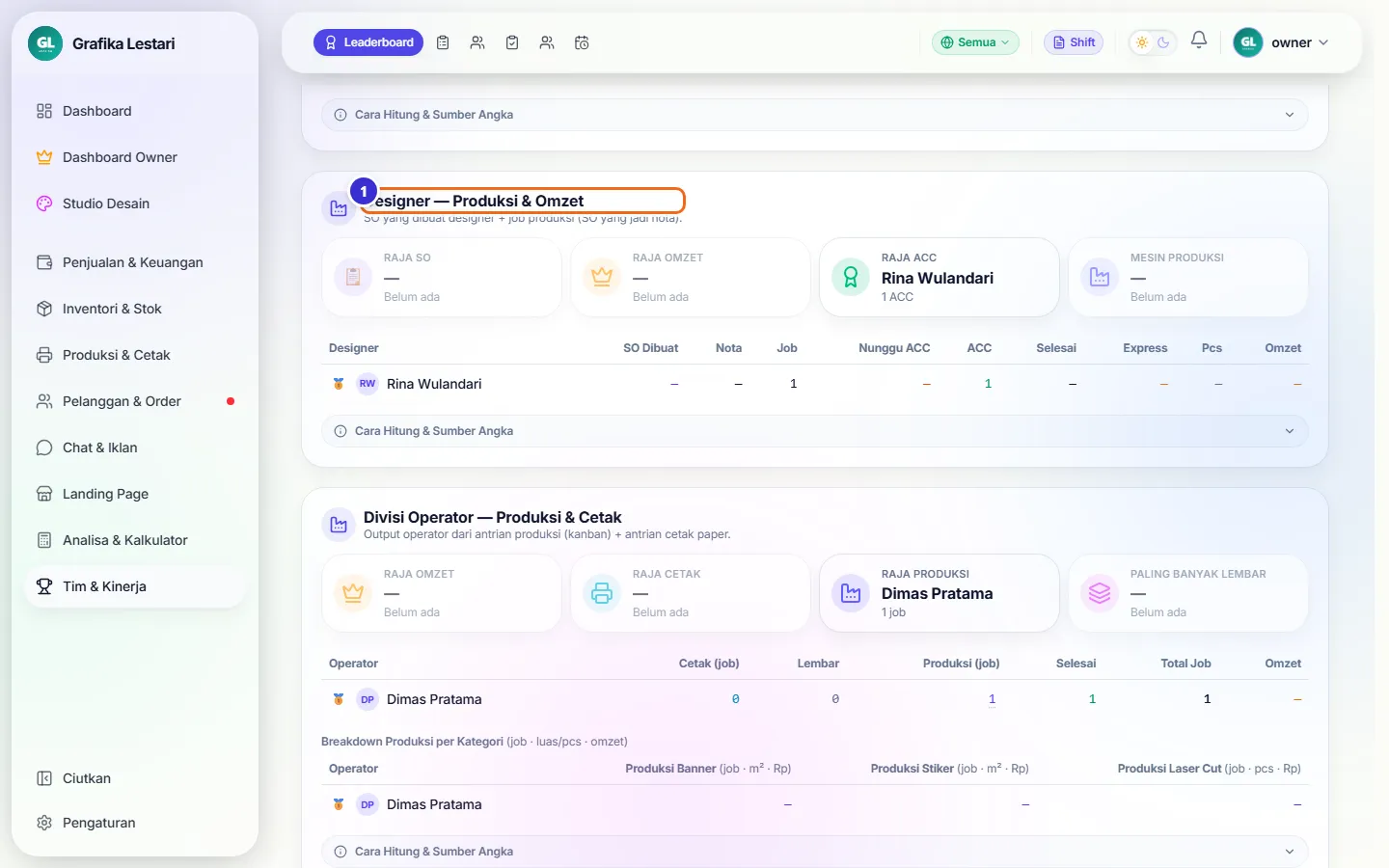Open Chat & Iklan menu
The height and width of the screenshot is (868, 1389).
135,448
